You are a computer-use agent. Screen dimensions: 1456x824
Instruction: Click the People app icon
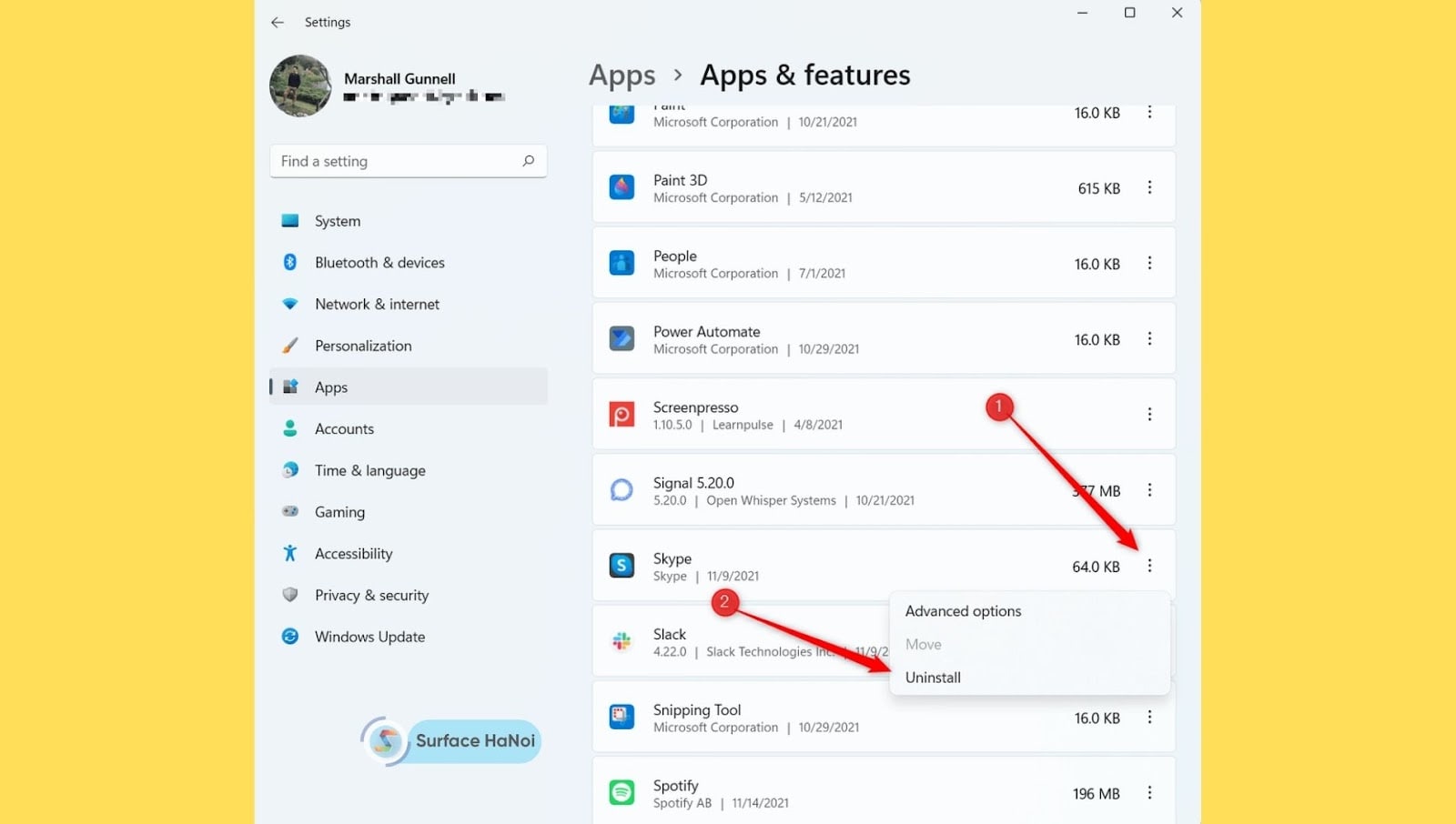tap(622, 263)
